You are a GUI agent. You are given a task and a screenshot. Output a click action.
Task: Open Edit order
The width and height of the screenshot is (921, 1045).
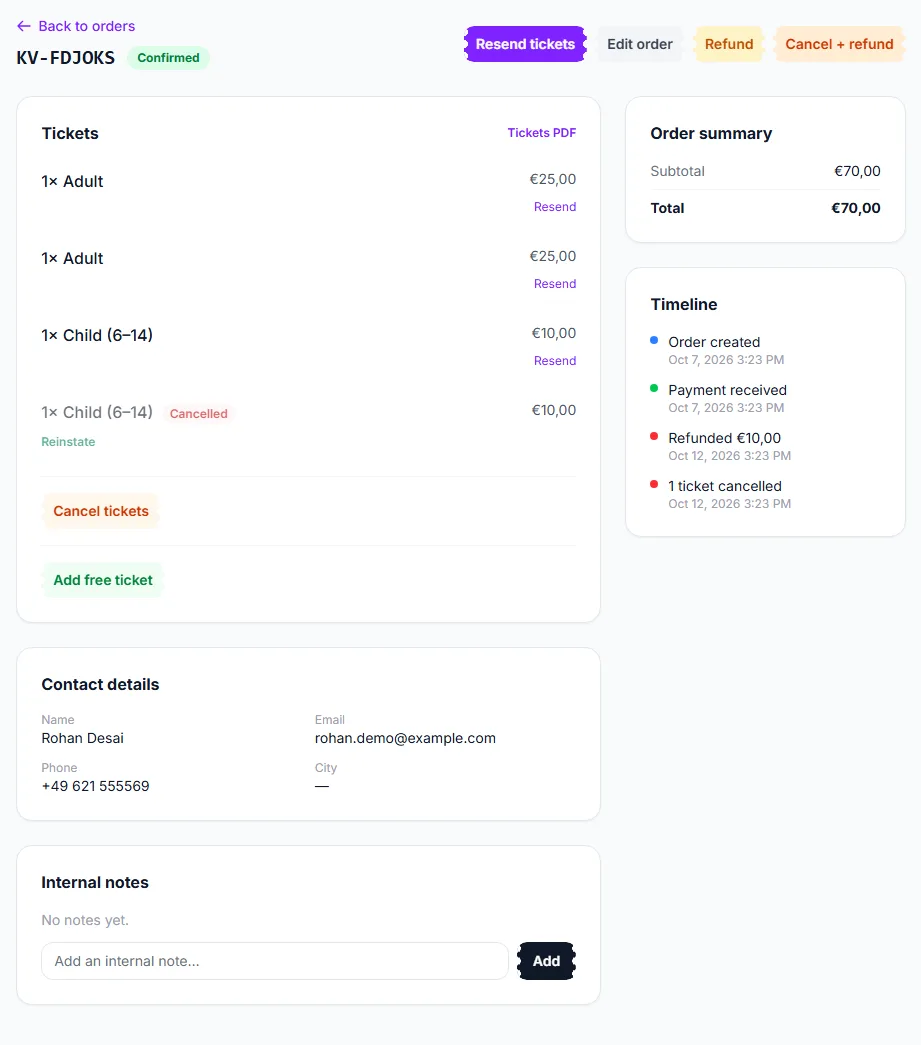coord(640,44)
